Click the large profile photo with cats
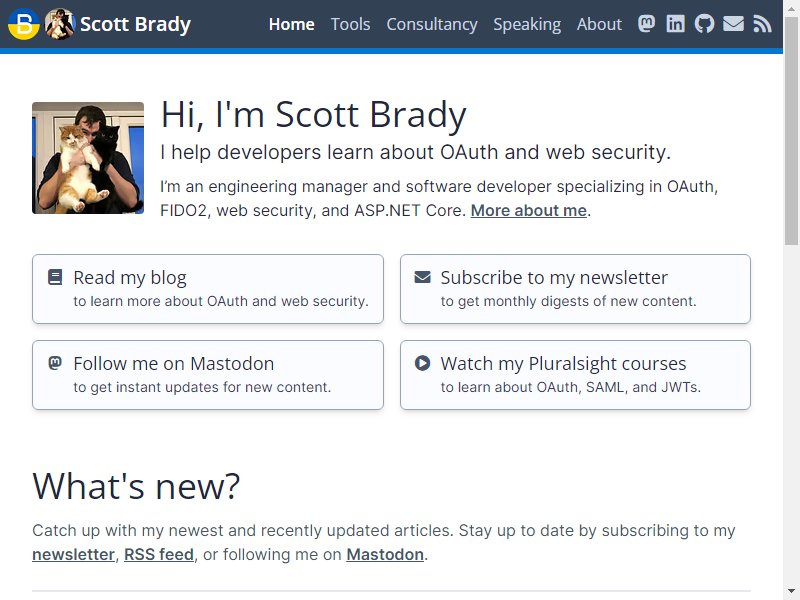This screenshot has height=600, width=800. coord(88,158)
